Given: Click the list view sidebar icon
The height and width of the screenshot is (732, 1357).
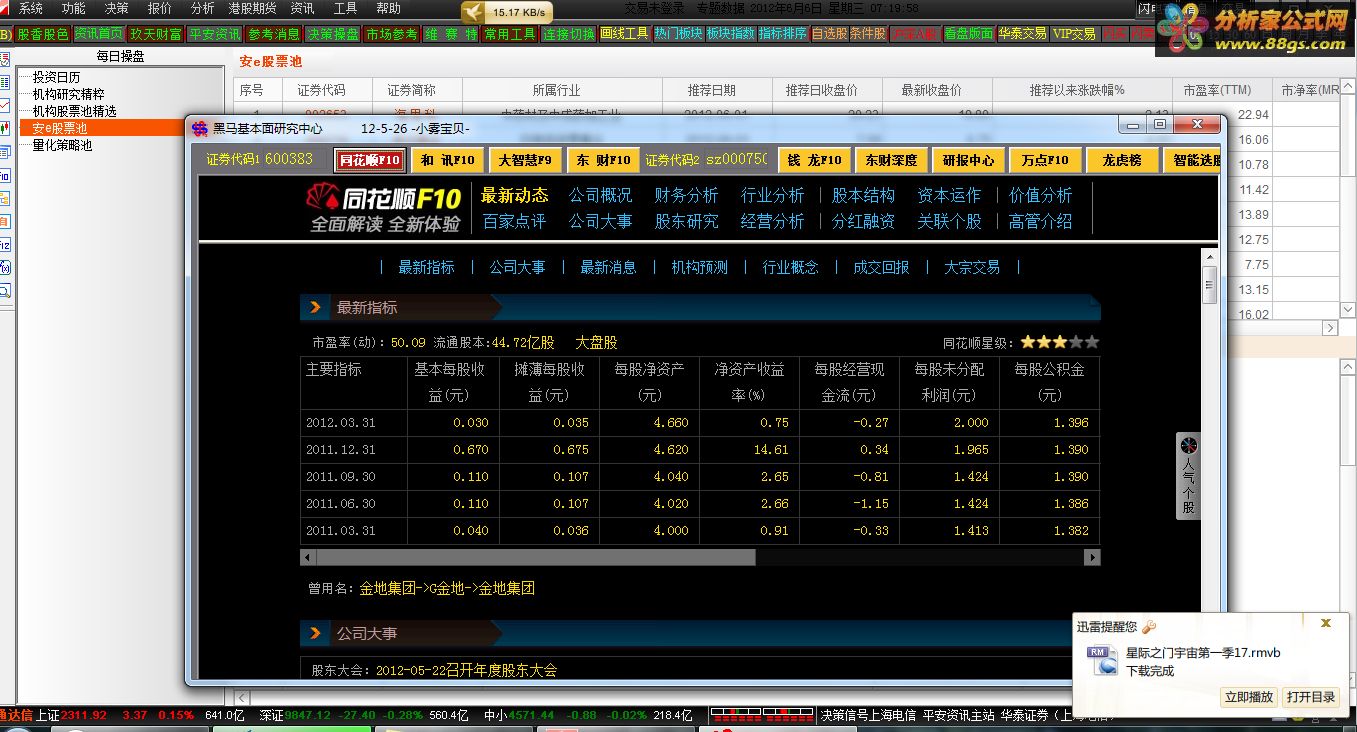Looking at the screenshot, I should pos(4,81).
